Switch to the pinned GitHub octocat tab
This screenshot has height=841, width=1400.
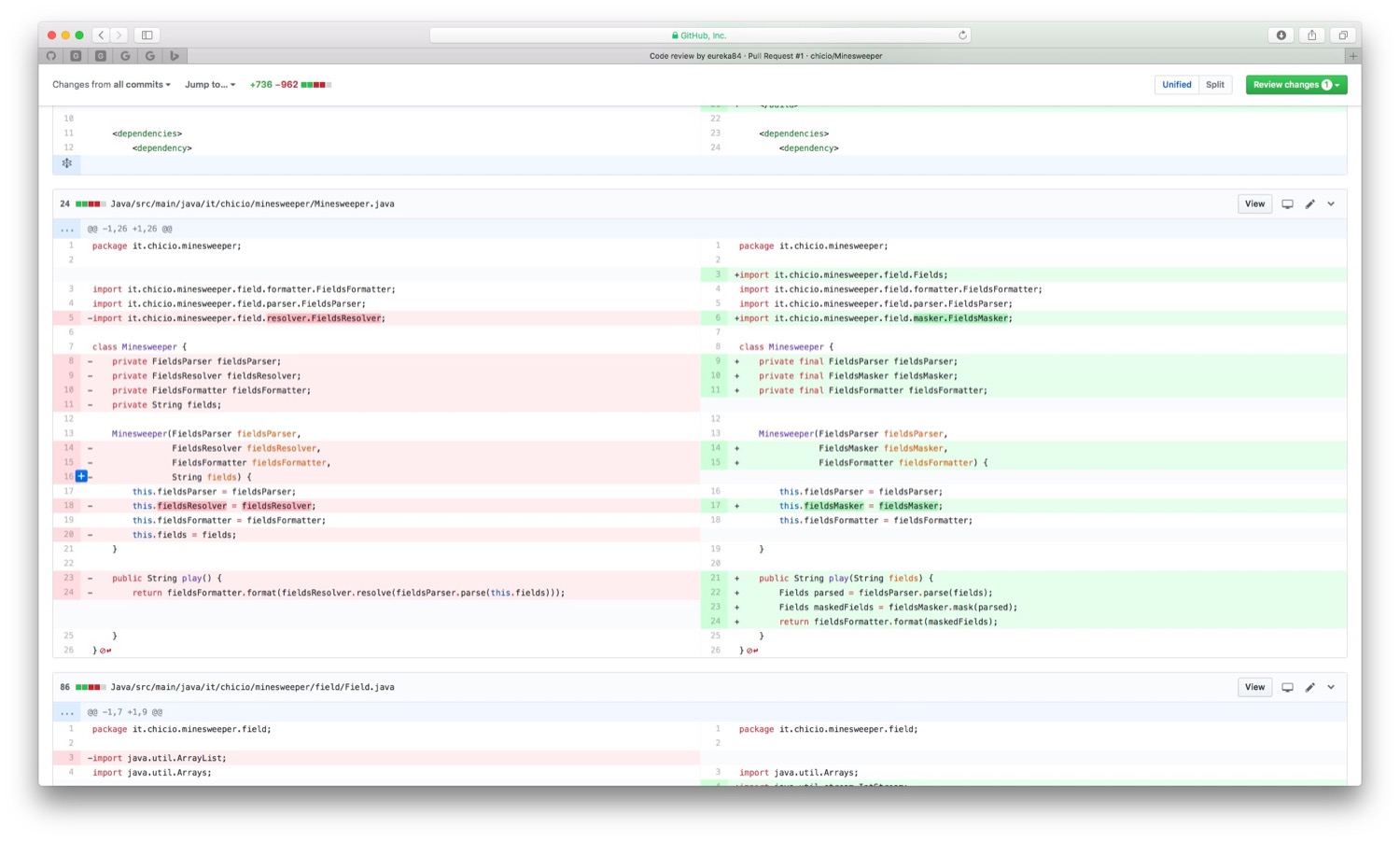(x=51, y=56)
